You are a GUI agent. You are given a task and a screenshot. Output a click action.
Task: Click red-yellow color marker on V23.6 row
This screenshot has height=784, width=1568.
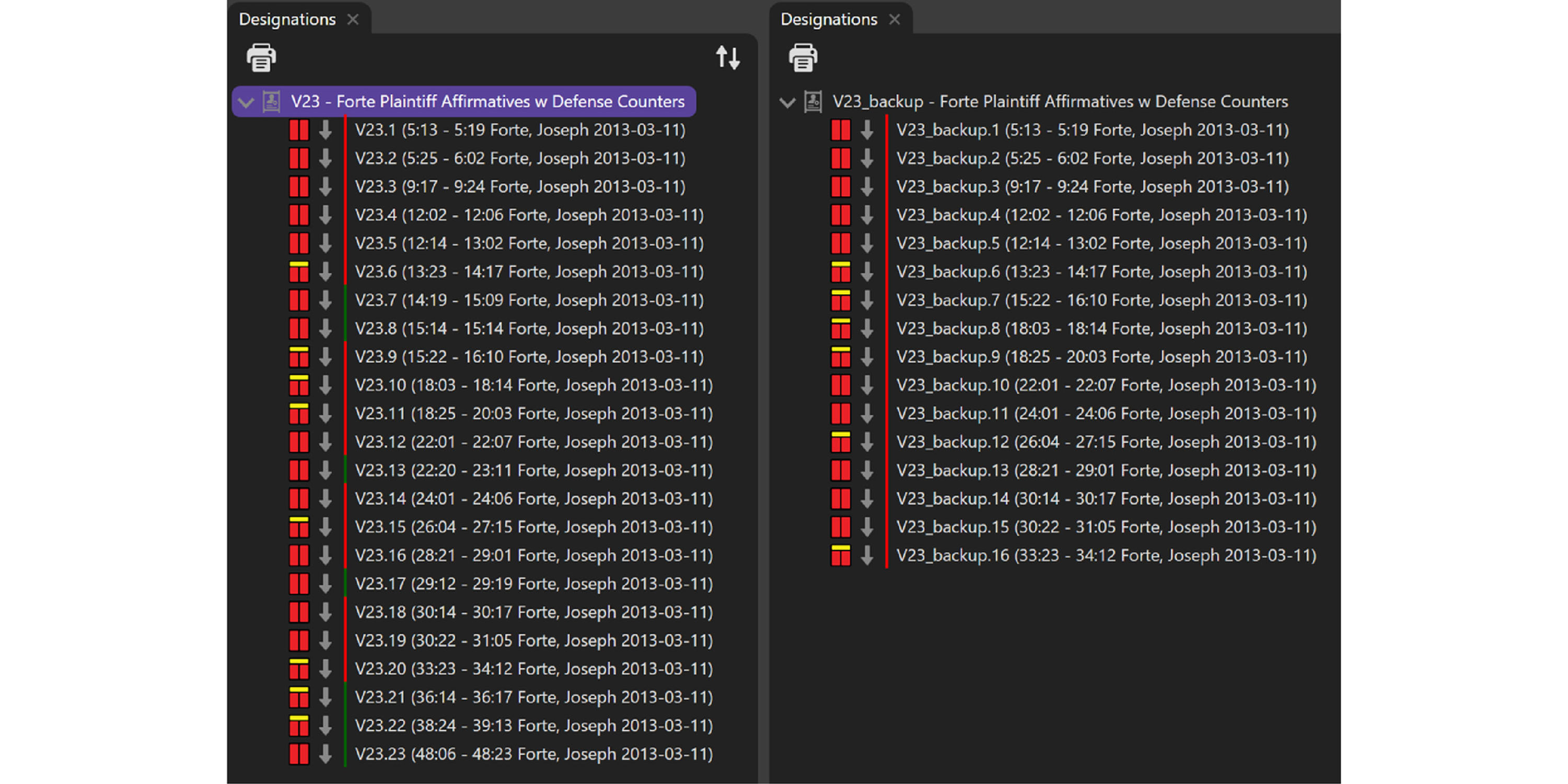click(x=299, y=272)
